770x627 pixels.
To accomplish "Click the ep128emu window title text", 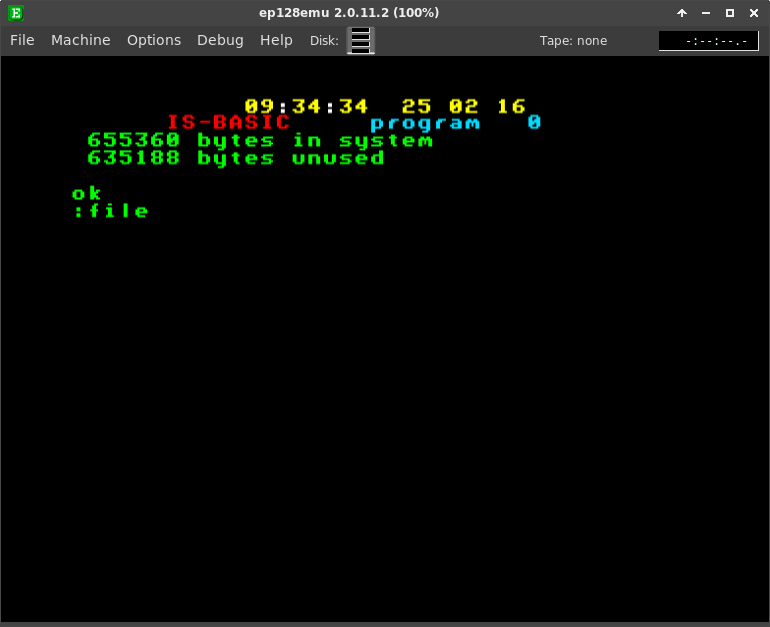I will [349, 13].
